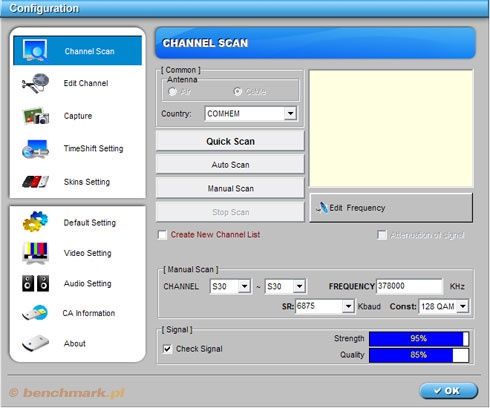The width and height of the screenshot is (490, 408).
Task: Click the Edit Frequency button
Action: click(391, 208)
